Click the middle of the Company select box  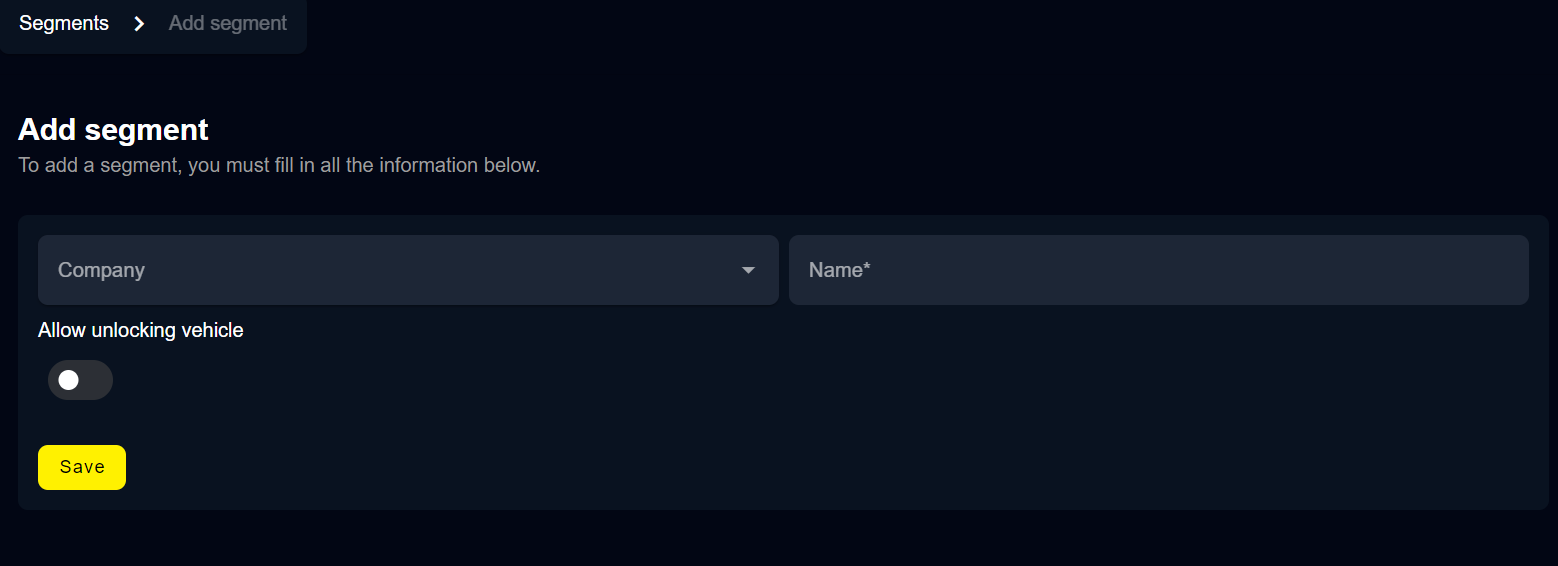408,270
